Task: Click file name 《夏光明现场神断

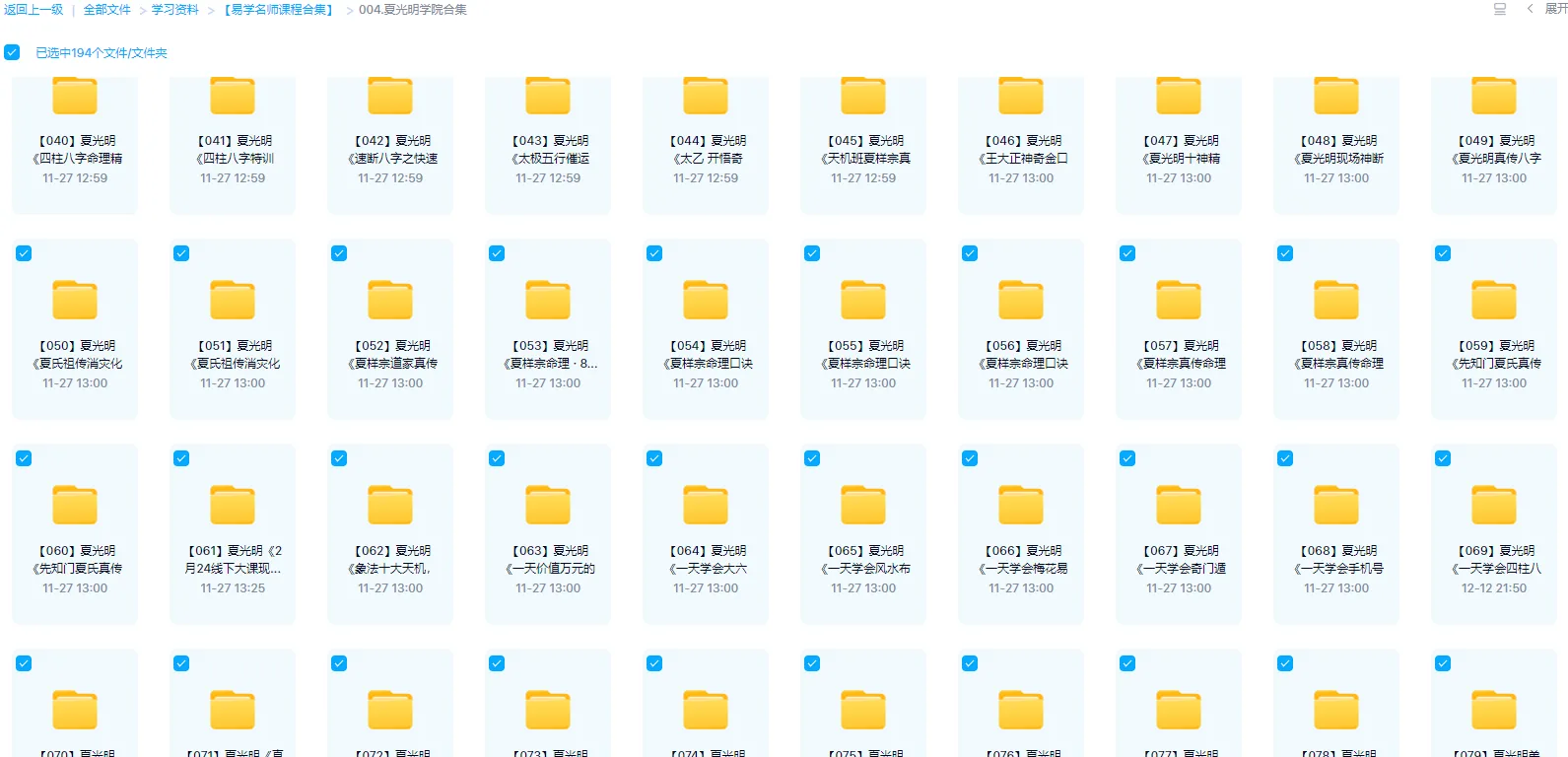Action: coord(1338,159)
